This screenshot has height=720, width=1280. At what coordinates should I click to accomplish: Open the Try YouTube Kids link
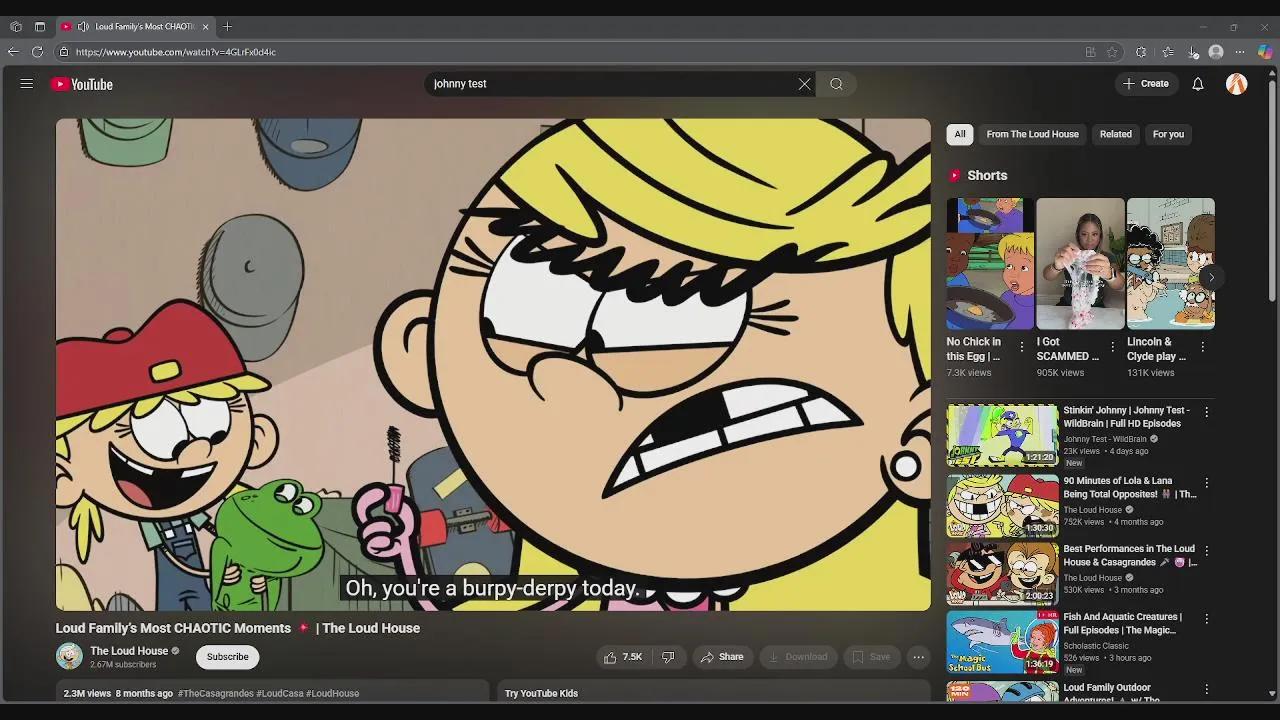click(541, 693)
